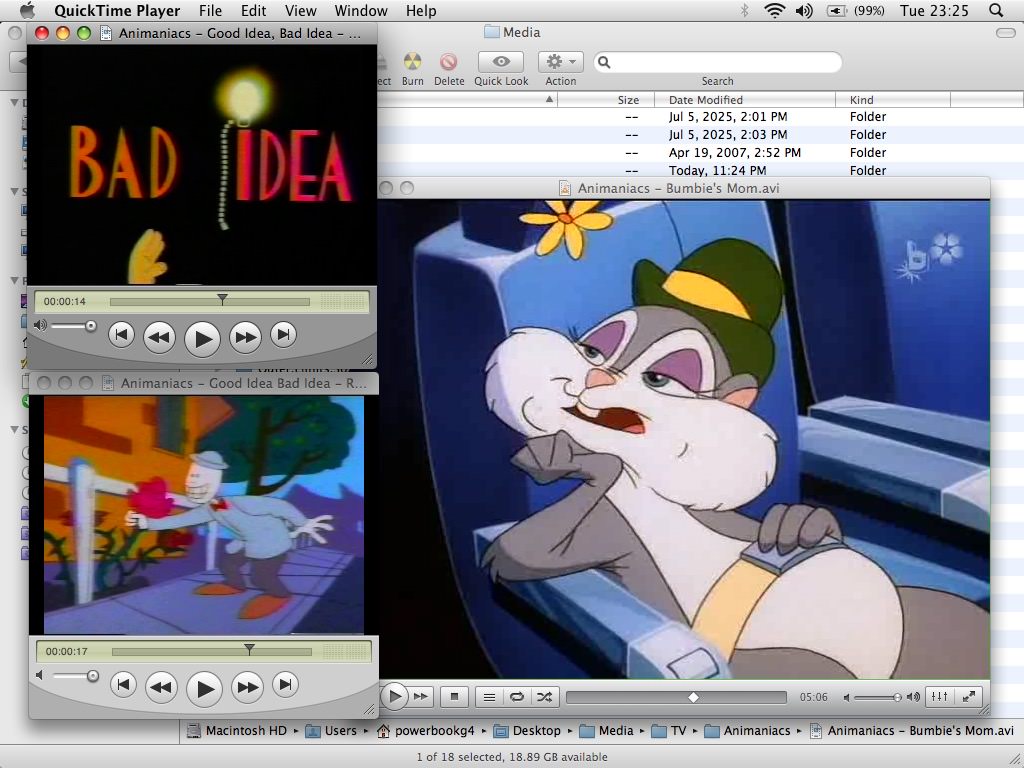Image resolution: width=1024 pixels, height=768 pixels.
Task: Select the row dated Apr 19, 2007, 2:52 PM
Action: pos(700,153)
